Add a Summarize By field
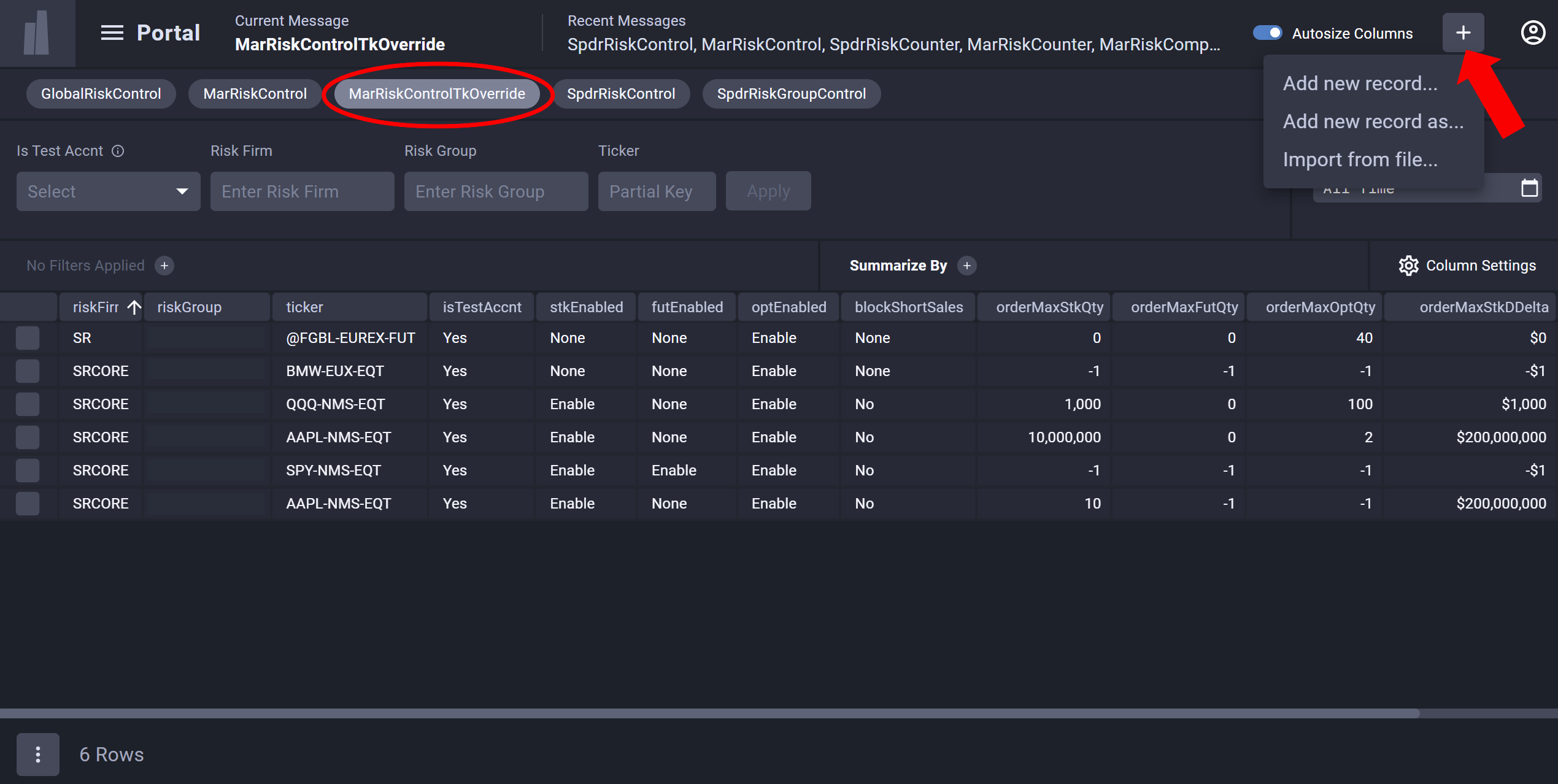The height and width of the screenshot is (784, 1558). 967,265
